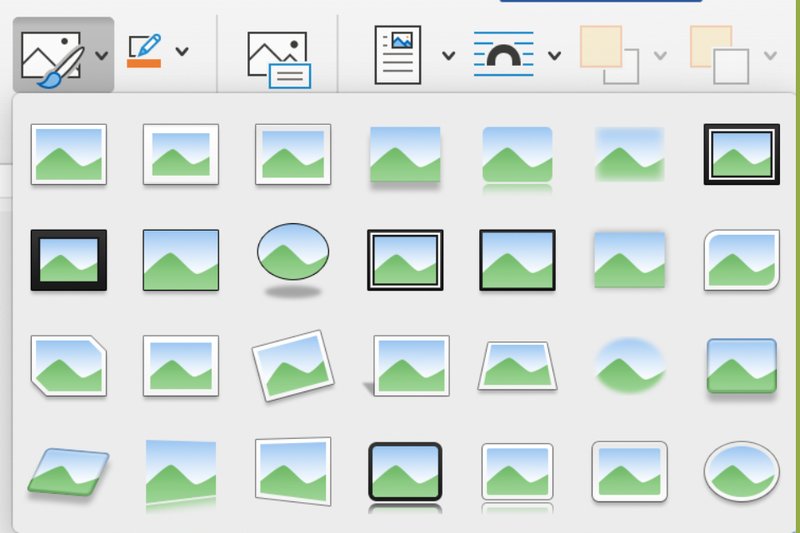Expand the Wrap Text dropdown arrow
The height and width of the screenshot is (533, 800).
555,55
